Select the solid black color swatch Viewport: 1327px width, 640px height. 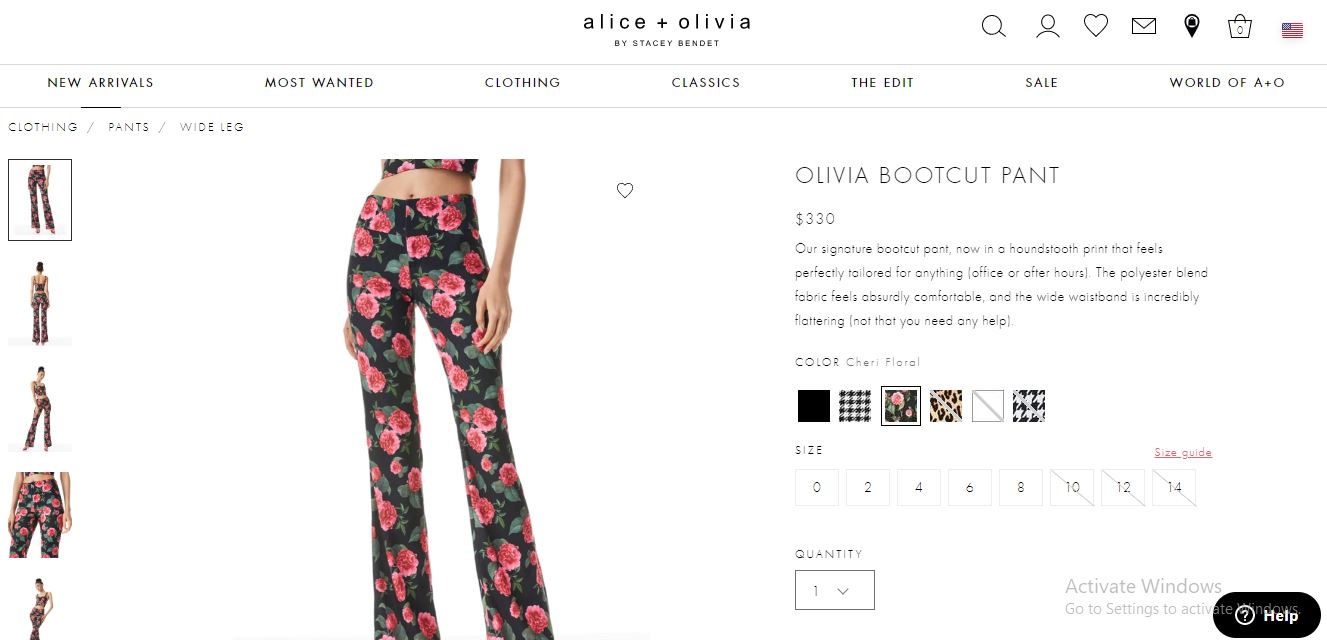814,406
